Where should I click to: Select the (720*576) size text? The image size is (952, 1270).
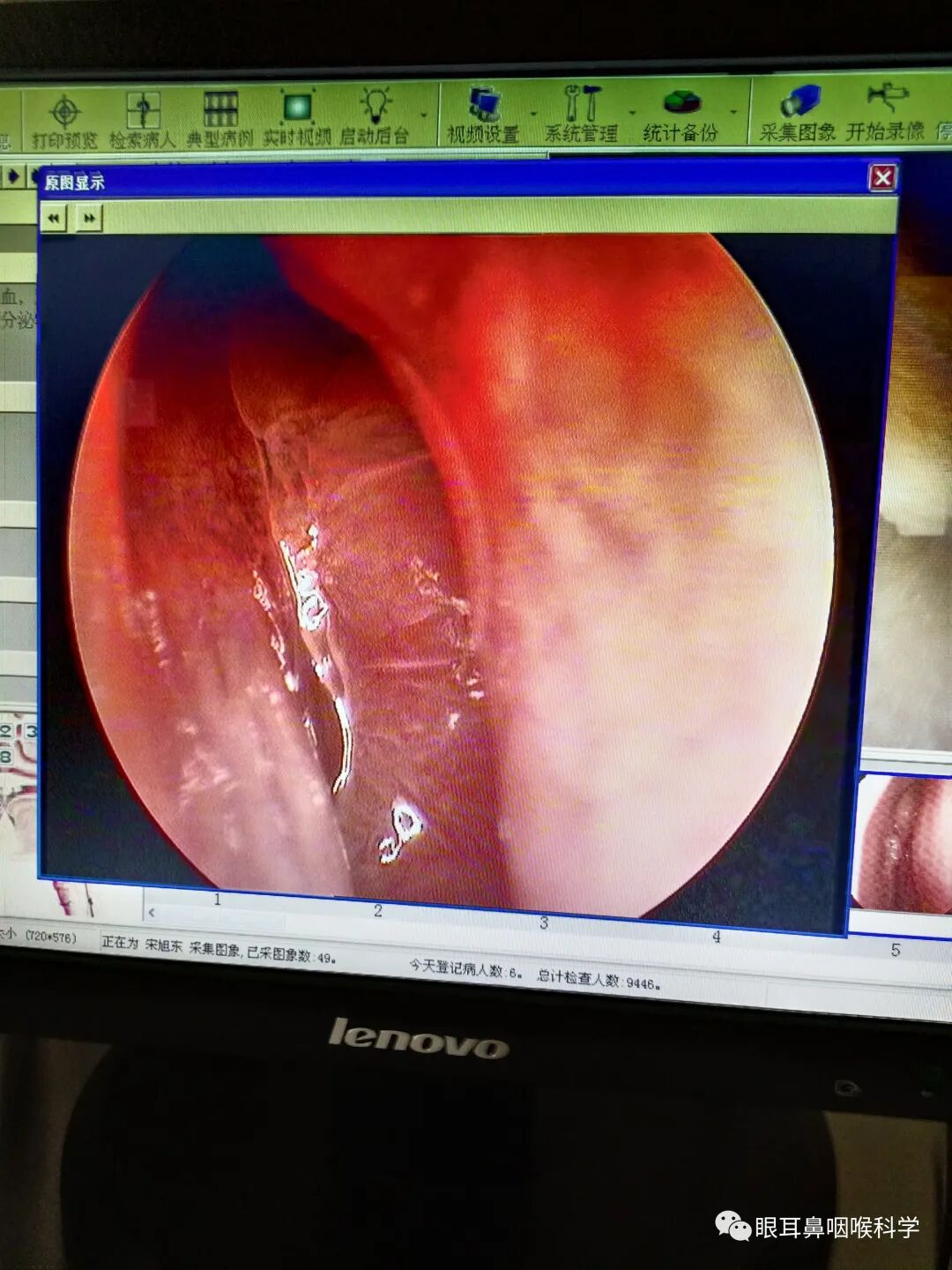(50, 937)
